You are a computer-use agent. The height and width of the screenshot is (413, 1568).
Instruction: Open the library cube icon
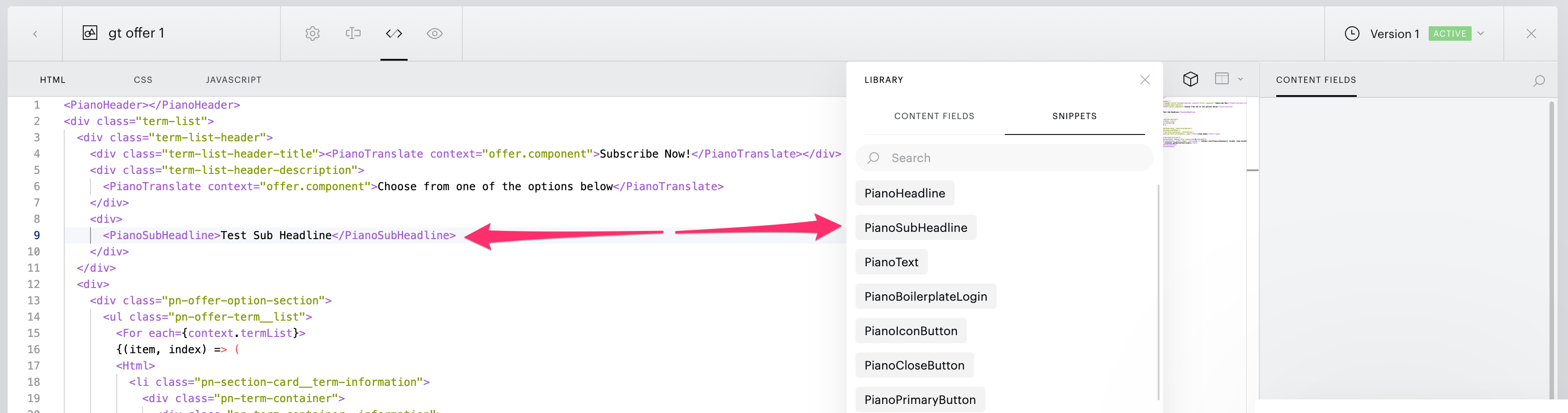1190,79
